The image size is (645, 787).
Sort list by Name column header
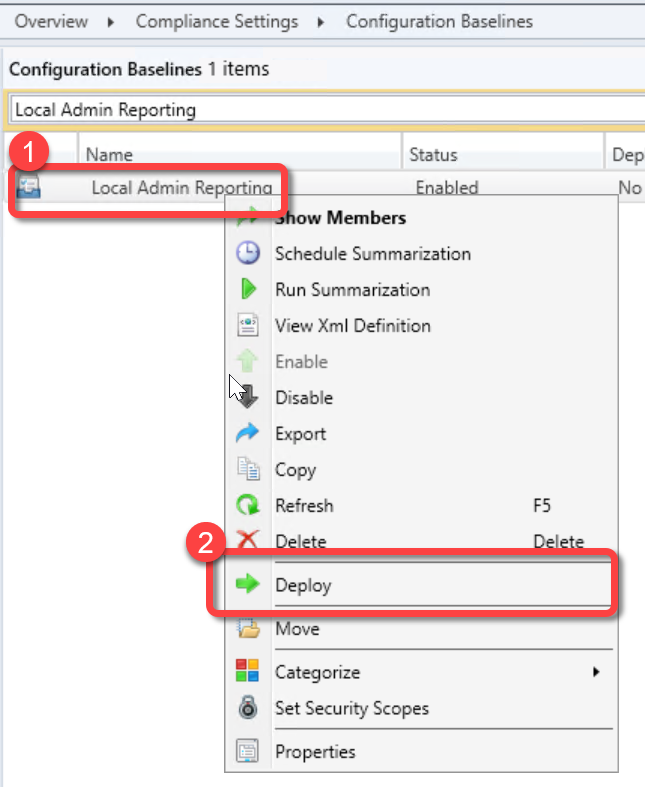110,155
